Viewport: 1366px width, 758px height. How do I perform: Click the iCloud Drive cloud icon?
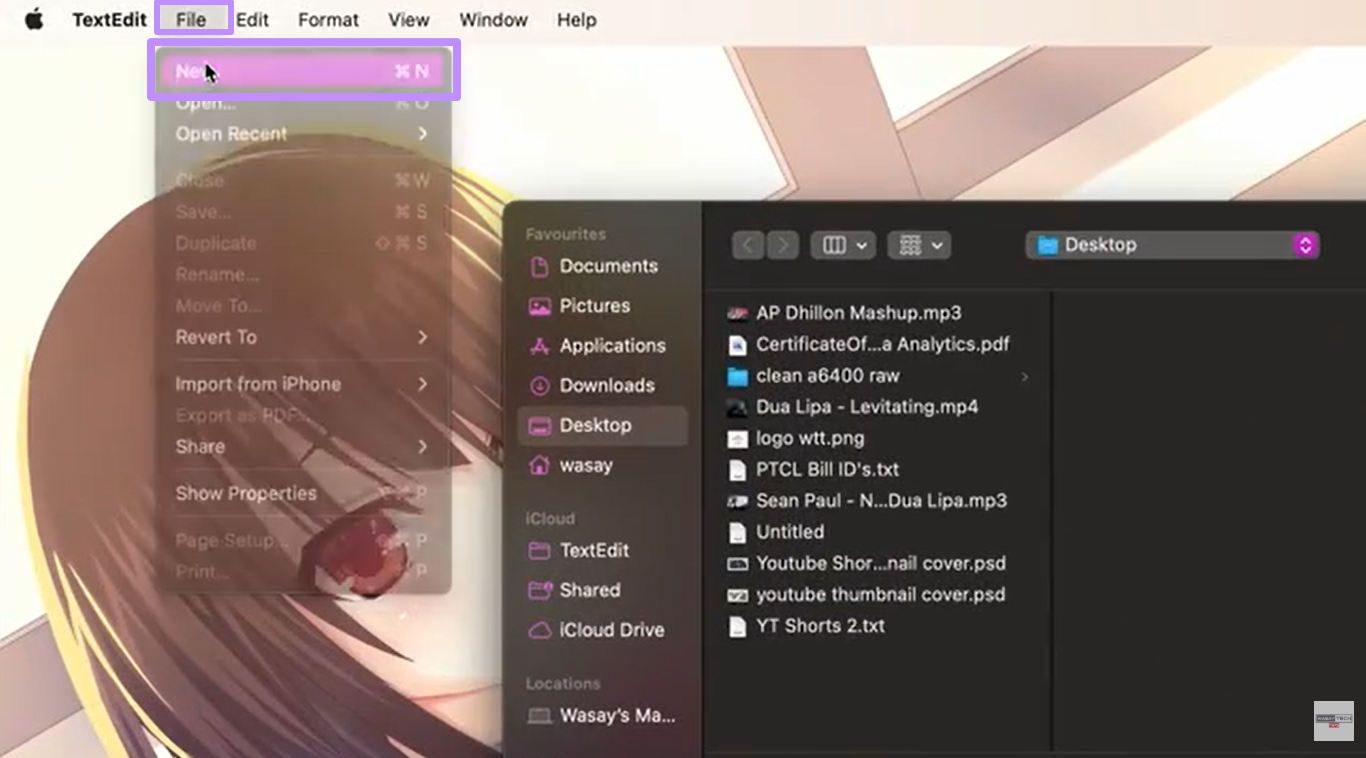(540, 630)
